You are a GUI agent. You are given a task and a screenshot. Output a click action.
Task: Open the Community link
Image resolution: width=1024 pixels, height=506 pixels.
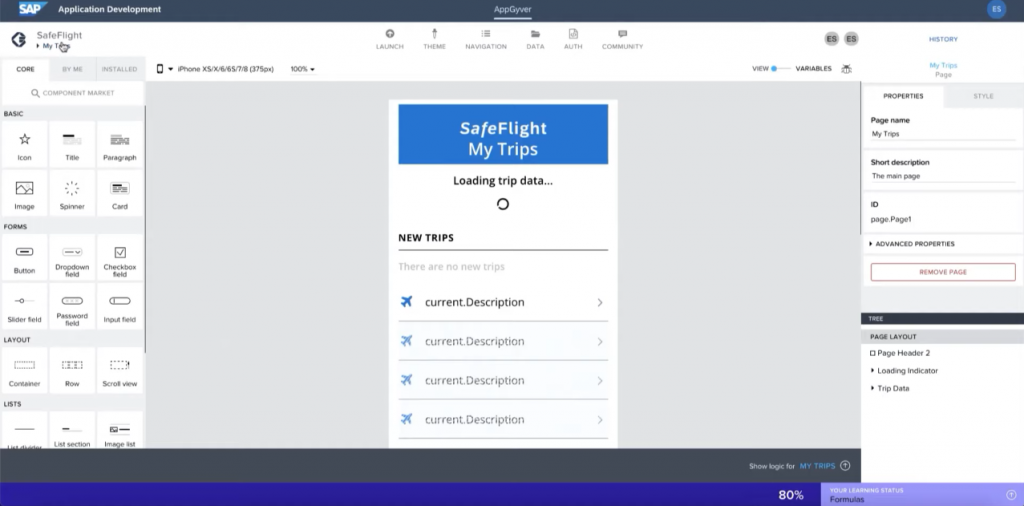click(x=622, y=39)
